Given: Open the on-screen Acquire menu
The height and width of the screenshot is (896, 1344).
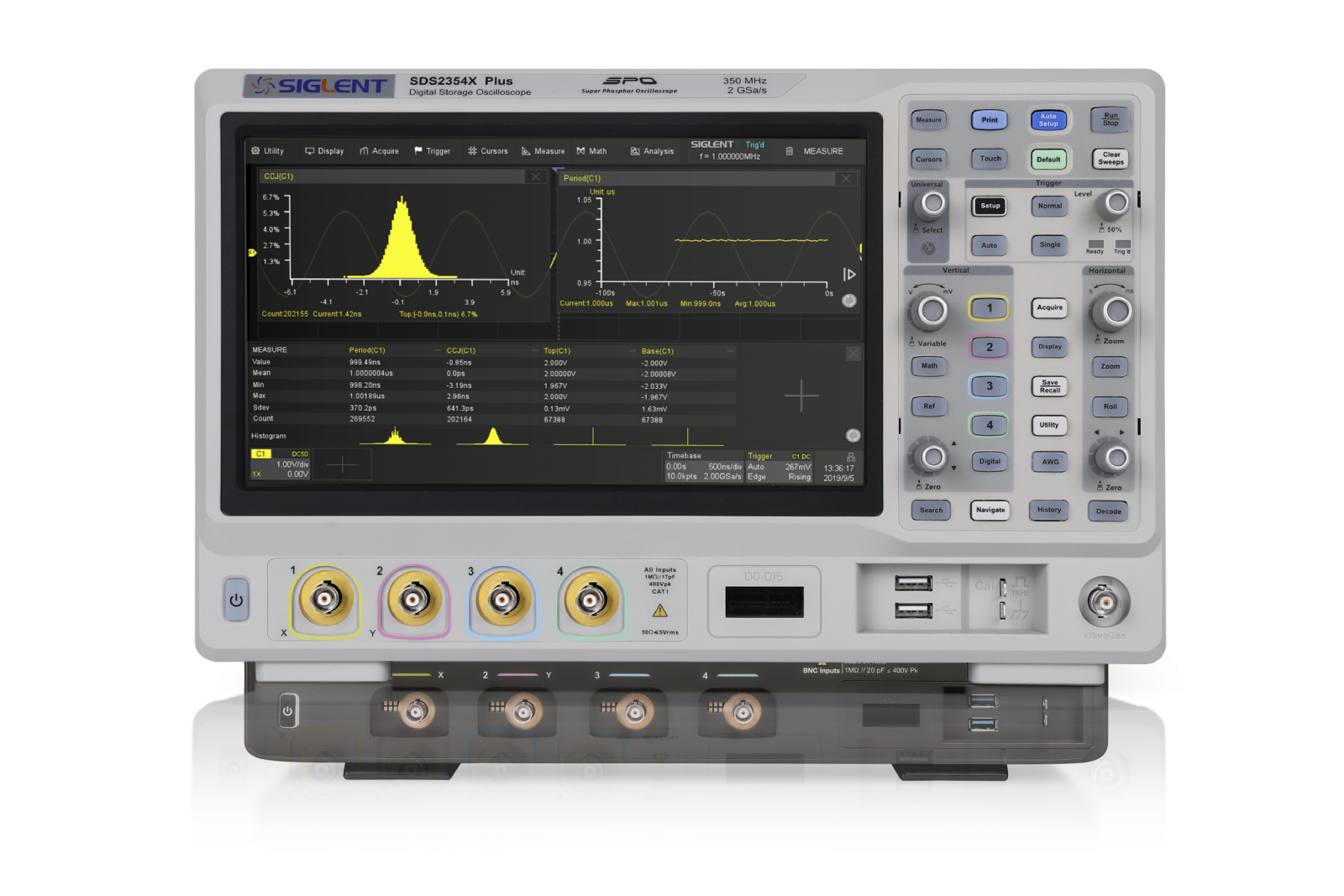Looking at the screenshot, I should point(379,151).
